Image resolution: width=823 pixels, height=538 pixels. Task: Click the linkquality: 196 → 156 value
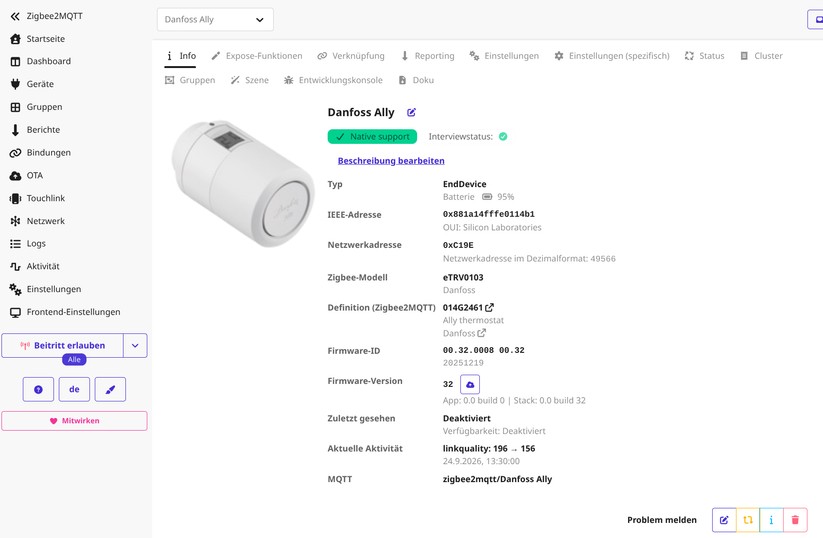[489, 449]
